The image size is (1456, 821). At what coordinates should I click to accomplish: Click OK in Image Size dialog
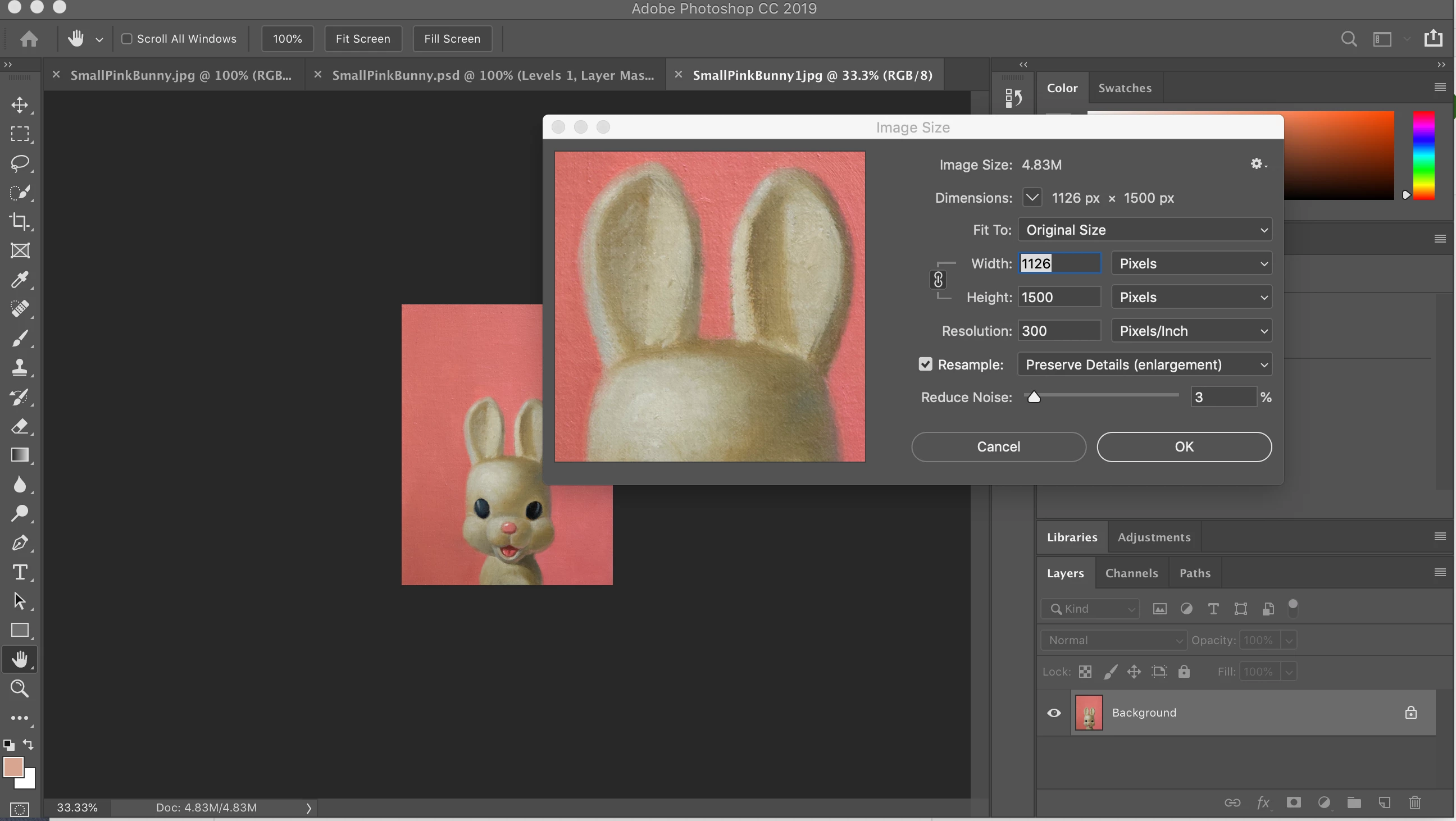pyautogui.click(x=1184, y=447)
